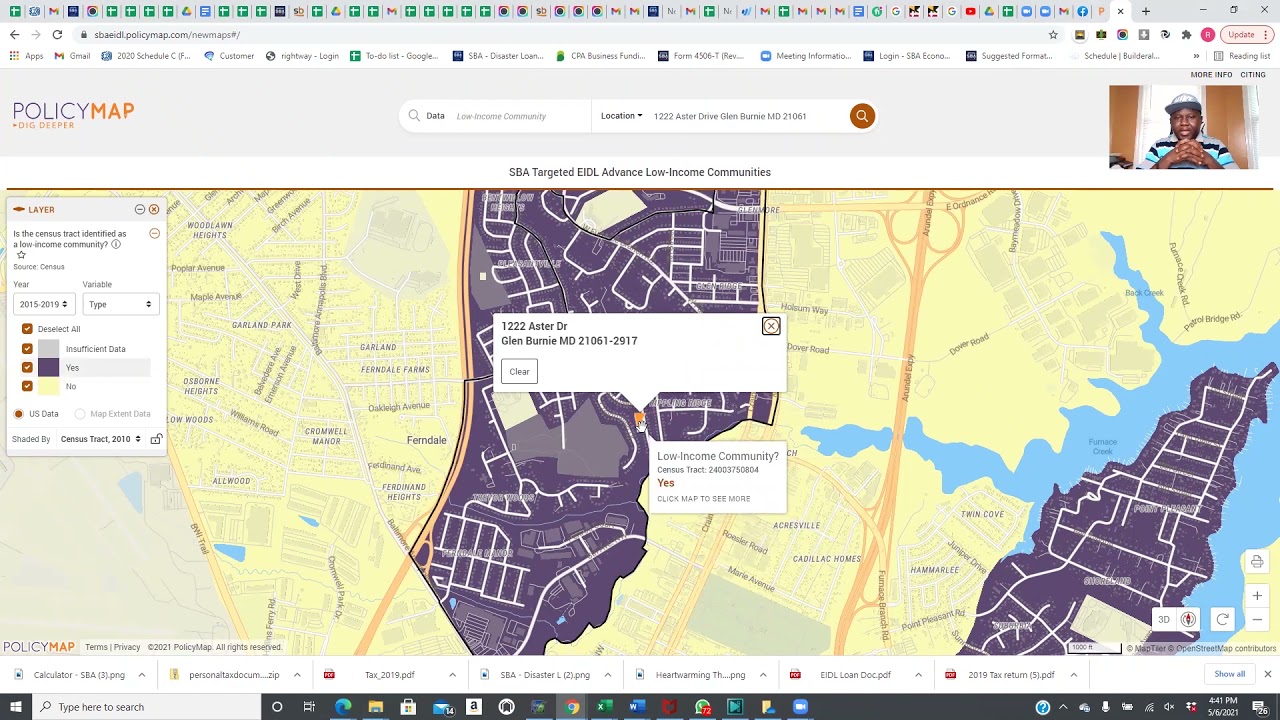Select the US Data radio button
Image resolution: width=1280 pixels, height=720 pixels.
click(18, 414)
